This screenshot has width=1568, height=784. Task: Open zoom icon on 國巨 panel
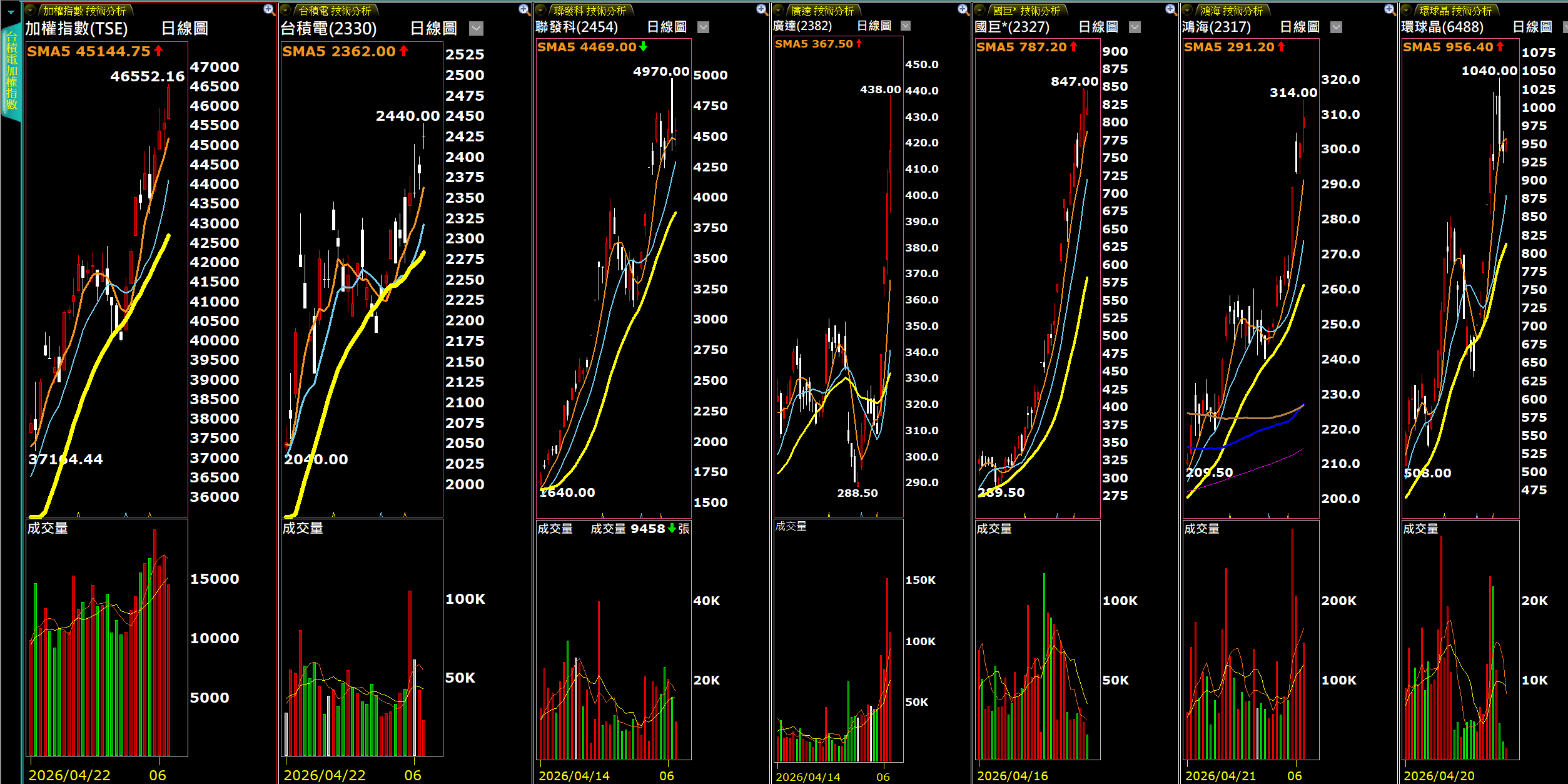click(1171, 9)
